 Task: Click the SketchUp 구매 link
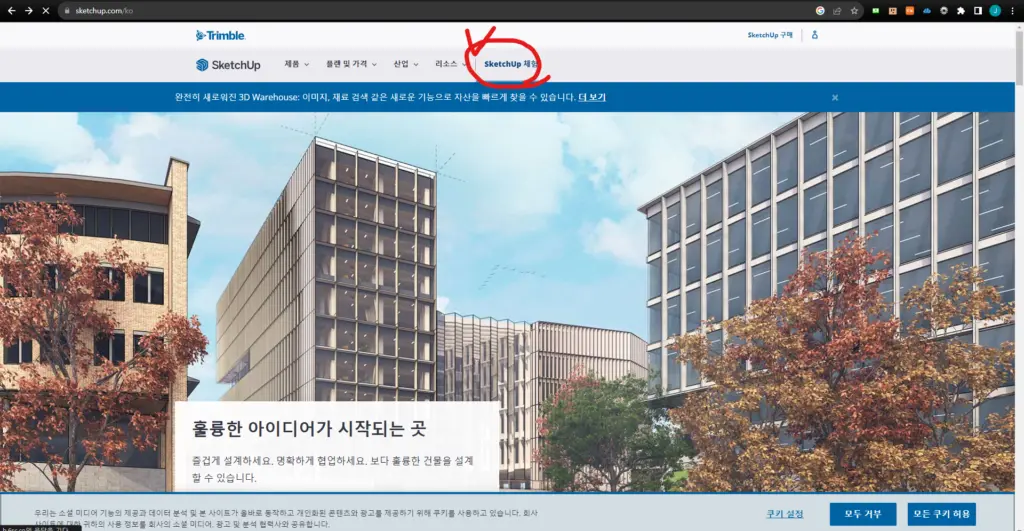[x=770, y=35]
